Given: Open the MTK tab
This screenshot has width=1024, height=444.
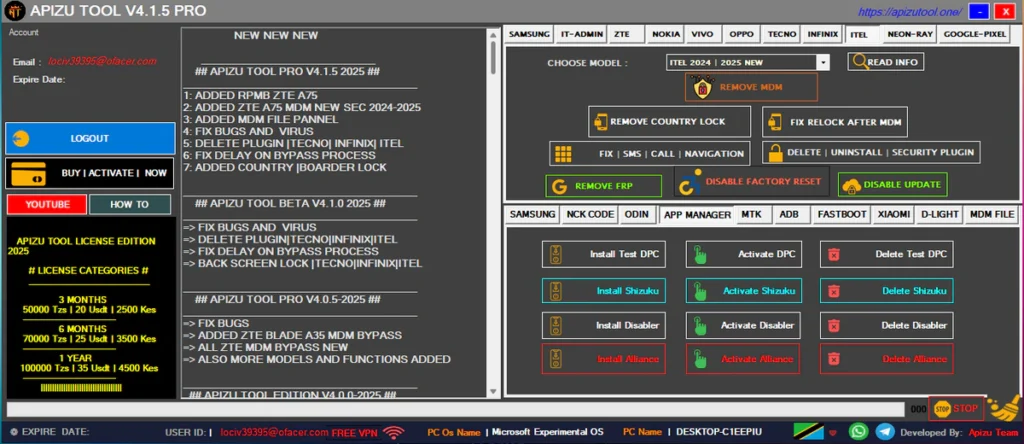Looking at the screenshot, I should point(752,214).
